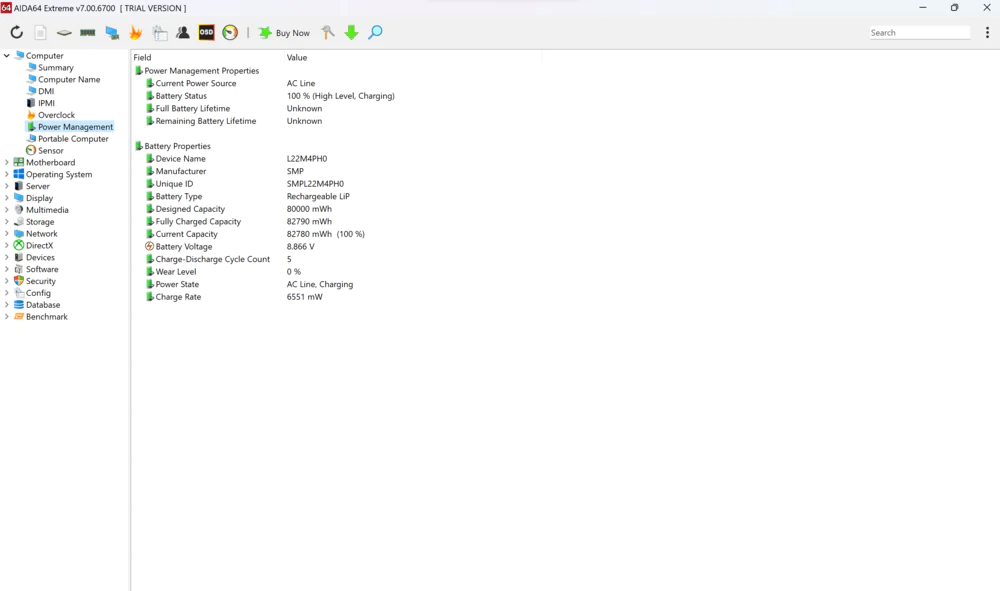Select the Power State row
Image resolution: width=1000 pixels, height=591 pixels.
(x=337, y=284)
